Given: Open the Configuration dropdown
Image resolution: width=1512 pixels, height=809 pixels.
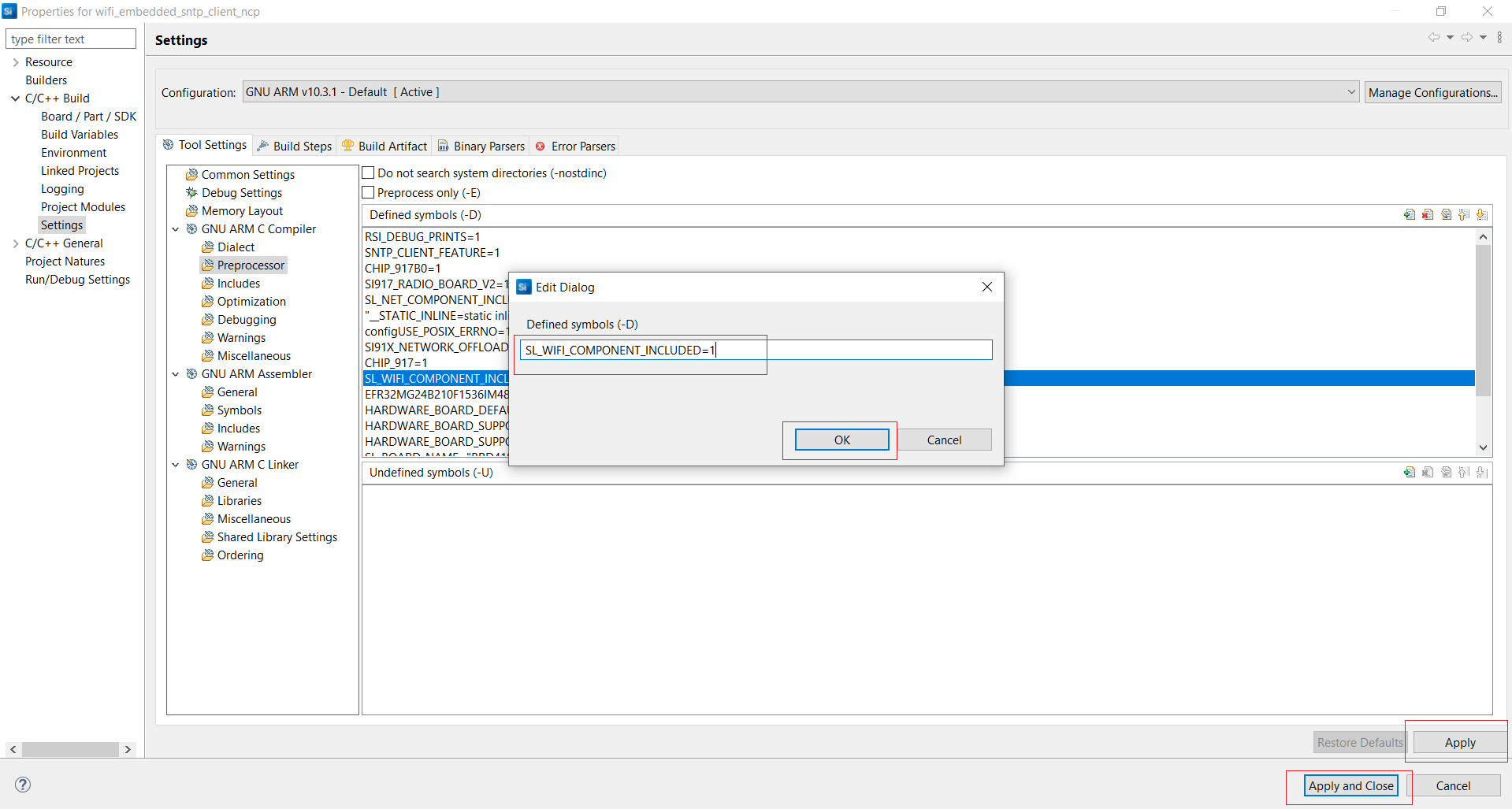Looking at the screenshot, I should point(1350,91).
